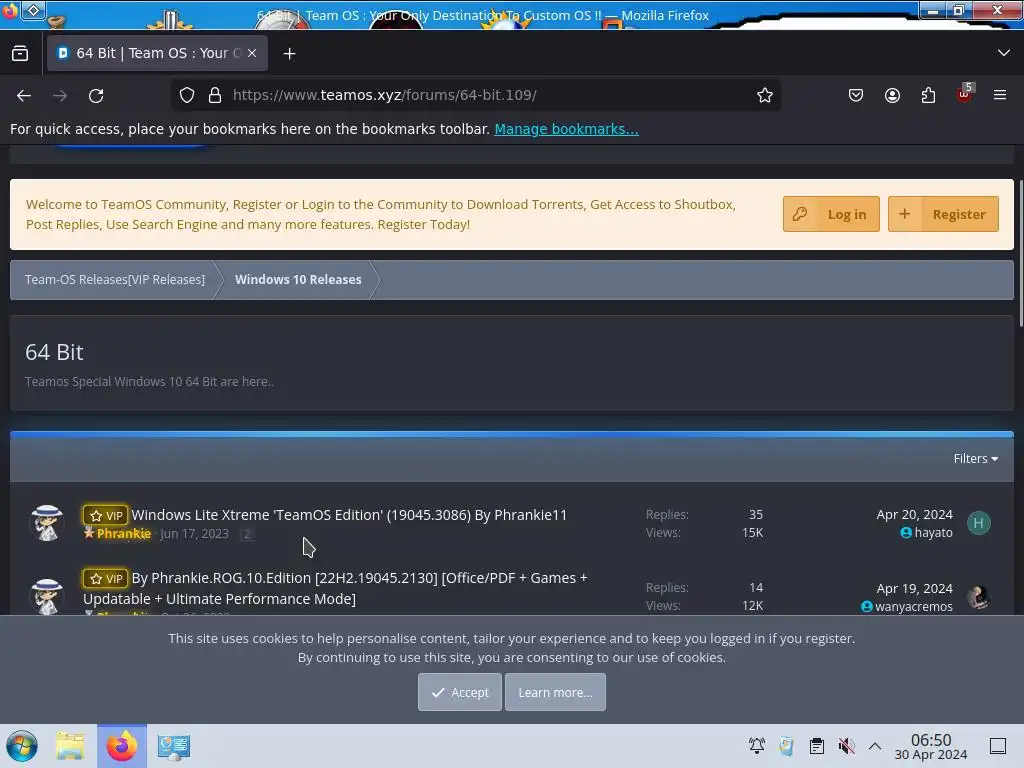List all tabs dropdown arrow
Viewport: 1024px width, 768px height.
(x=1004, y=53)
